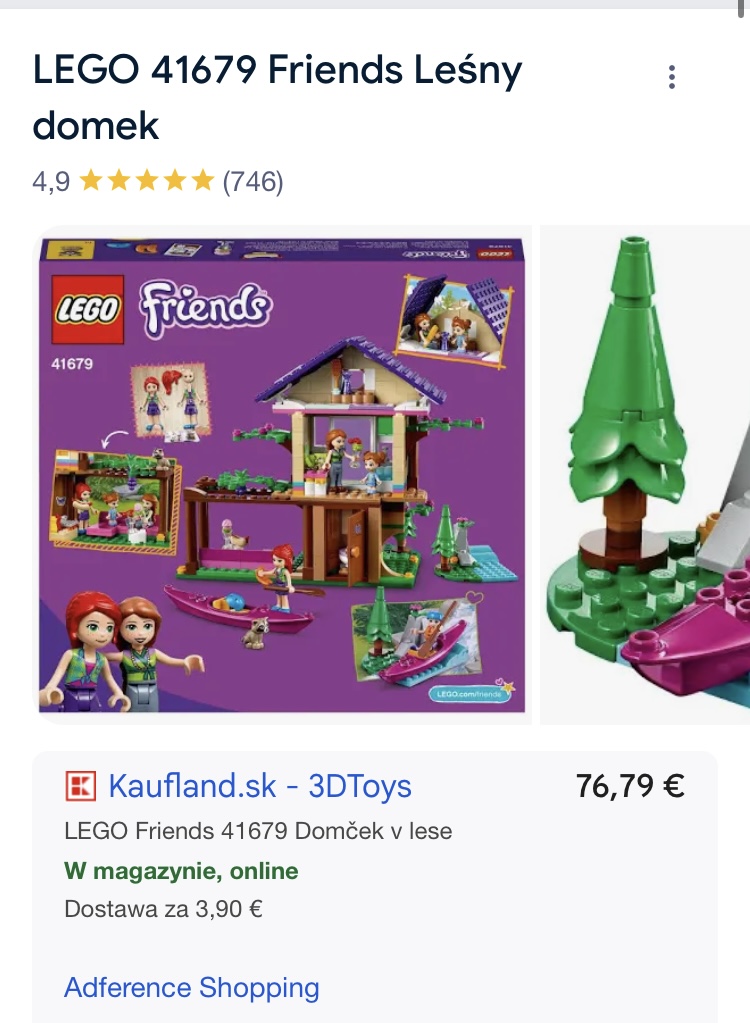
Task: Open the LEGO Friends box product image
Action: 282,474
